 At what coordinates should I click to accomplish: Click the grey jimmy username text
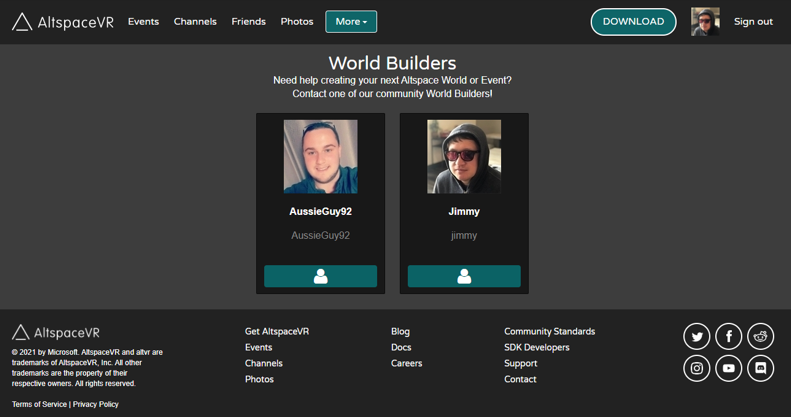pyautogui.click(x=464, y=235)
